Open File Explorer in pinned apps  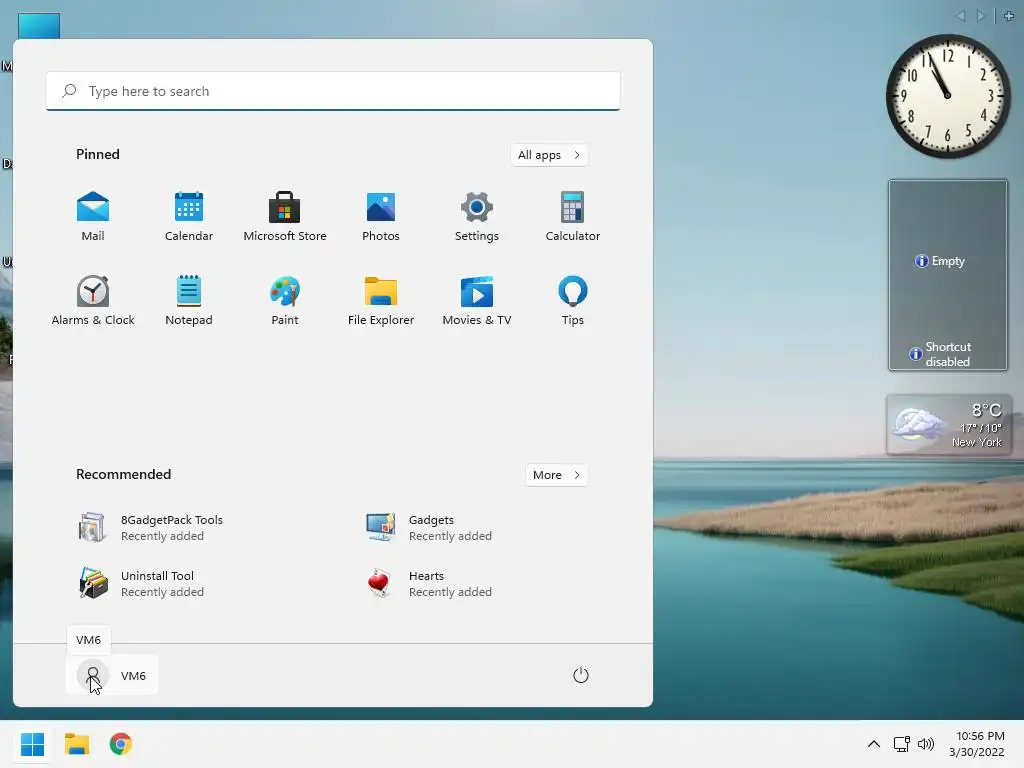pyautogui.click(x=381, y=301)
